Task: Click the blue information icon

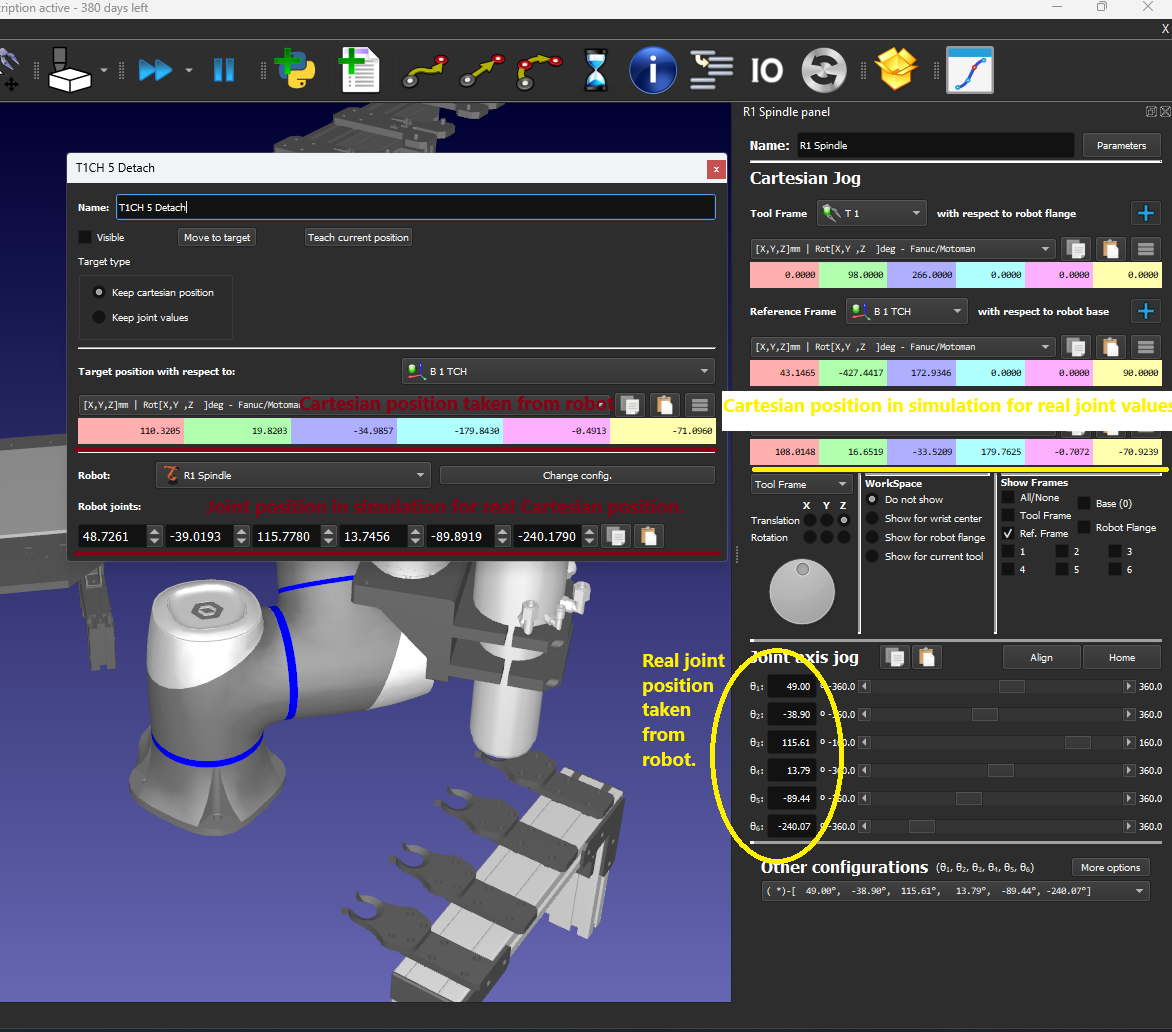Action: [x=652, y=71]
